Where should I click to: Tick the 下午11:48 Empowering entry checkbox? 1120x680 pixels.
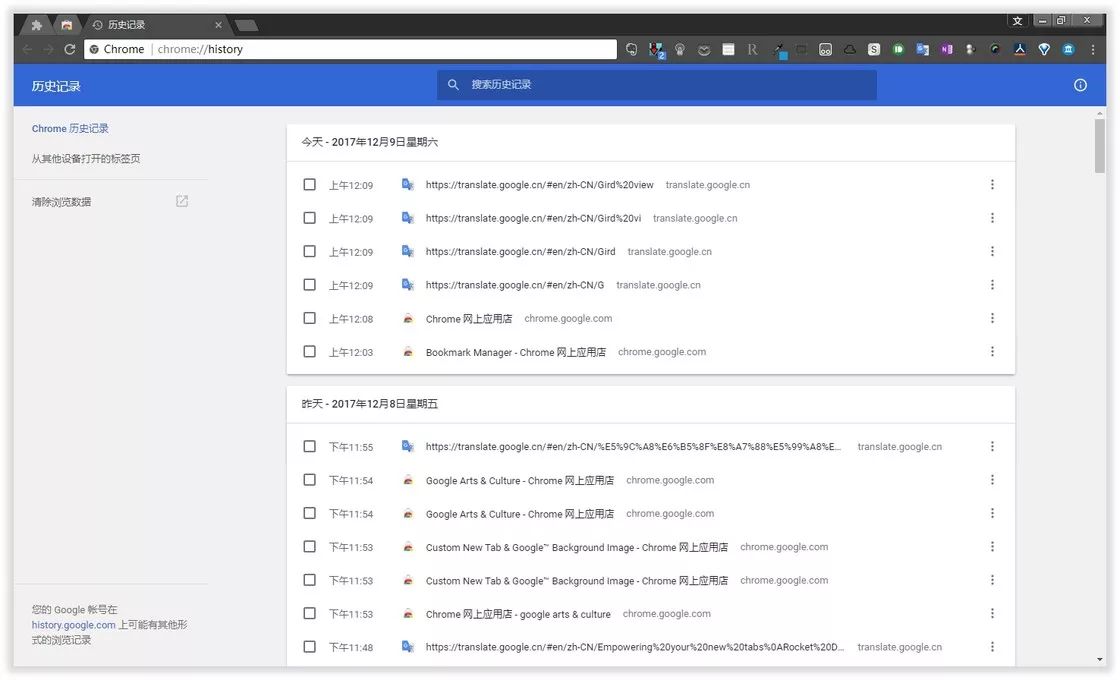point(309,646)
